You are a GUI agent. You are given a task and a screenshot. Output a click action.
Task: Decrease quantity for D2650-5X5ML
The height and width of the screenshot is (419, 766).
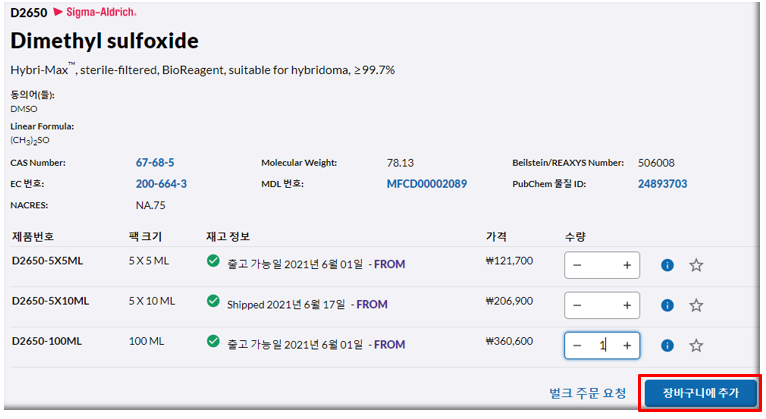tap(577, 265)
